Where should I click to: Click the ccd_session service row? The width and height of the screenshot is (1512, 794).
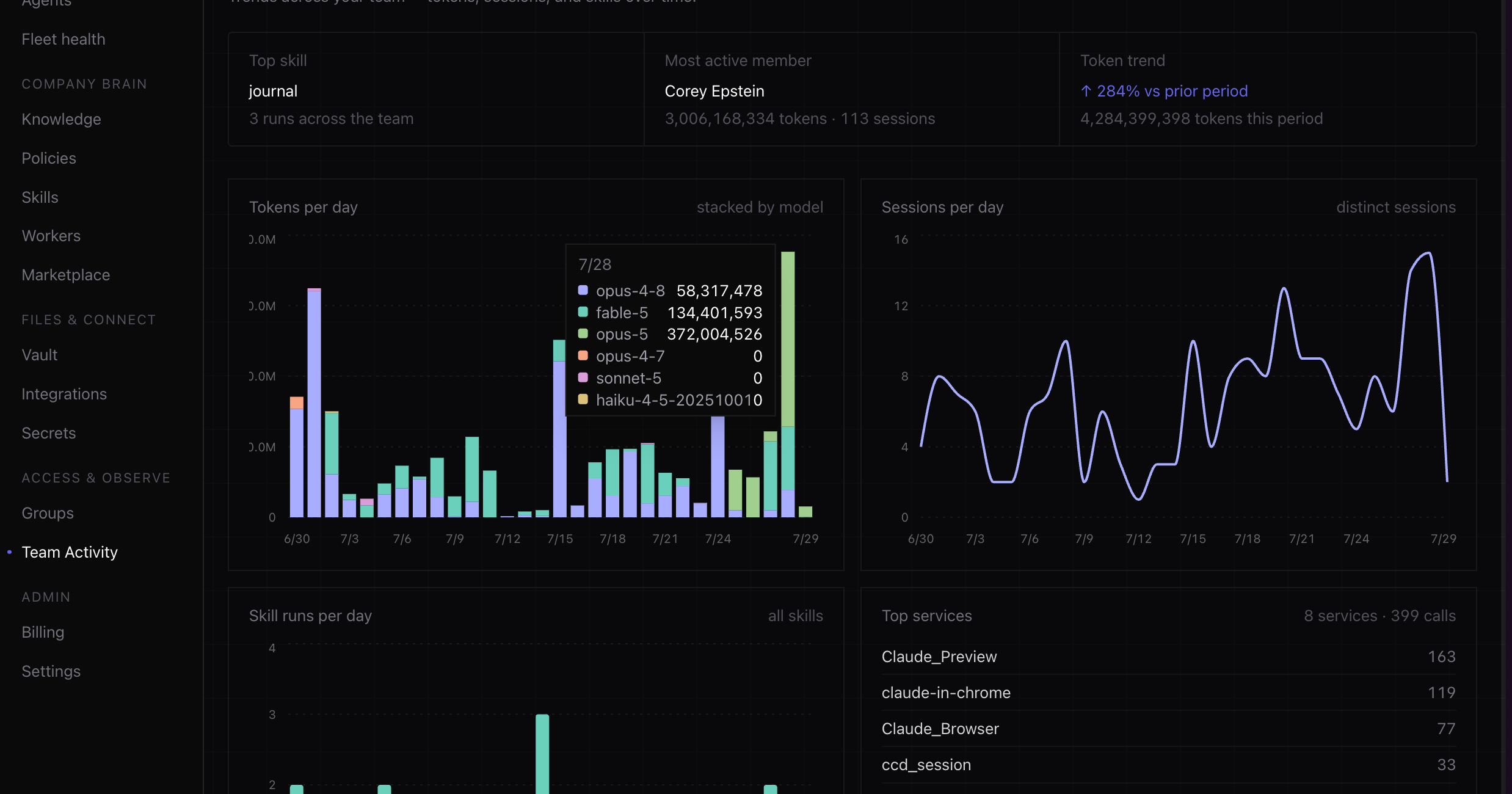1168,765
